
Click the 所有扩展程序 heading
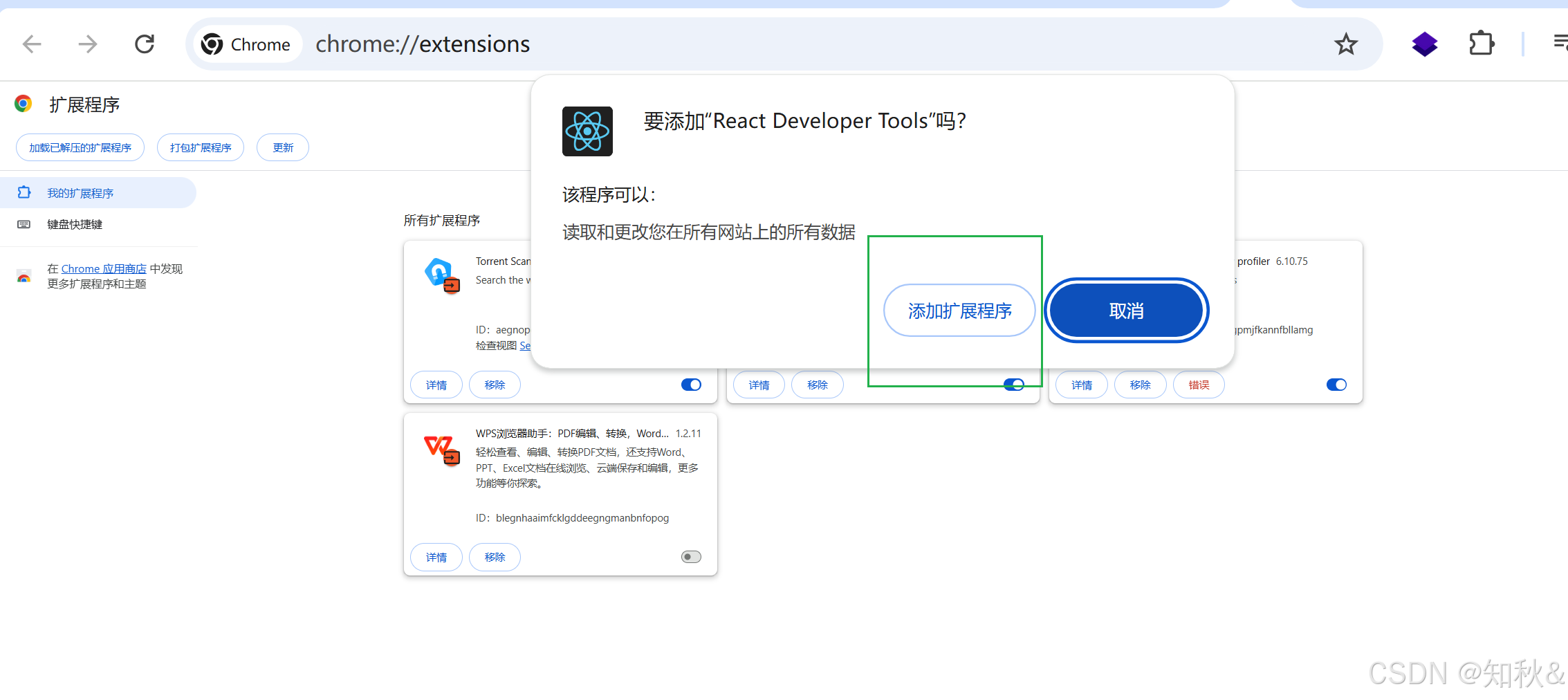442,221
